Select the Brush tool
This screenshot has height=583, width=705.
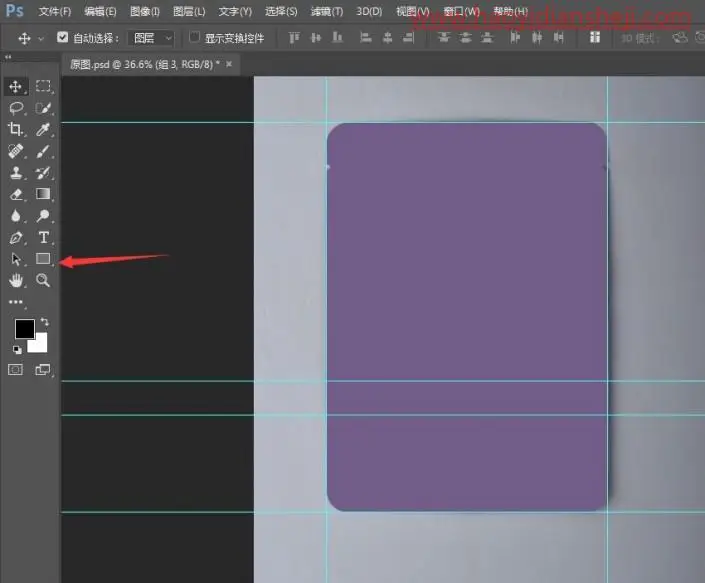(x=43, y=151)
